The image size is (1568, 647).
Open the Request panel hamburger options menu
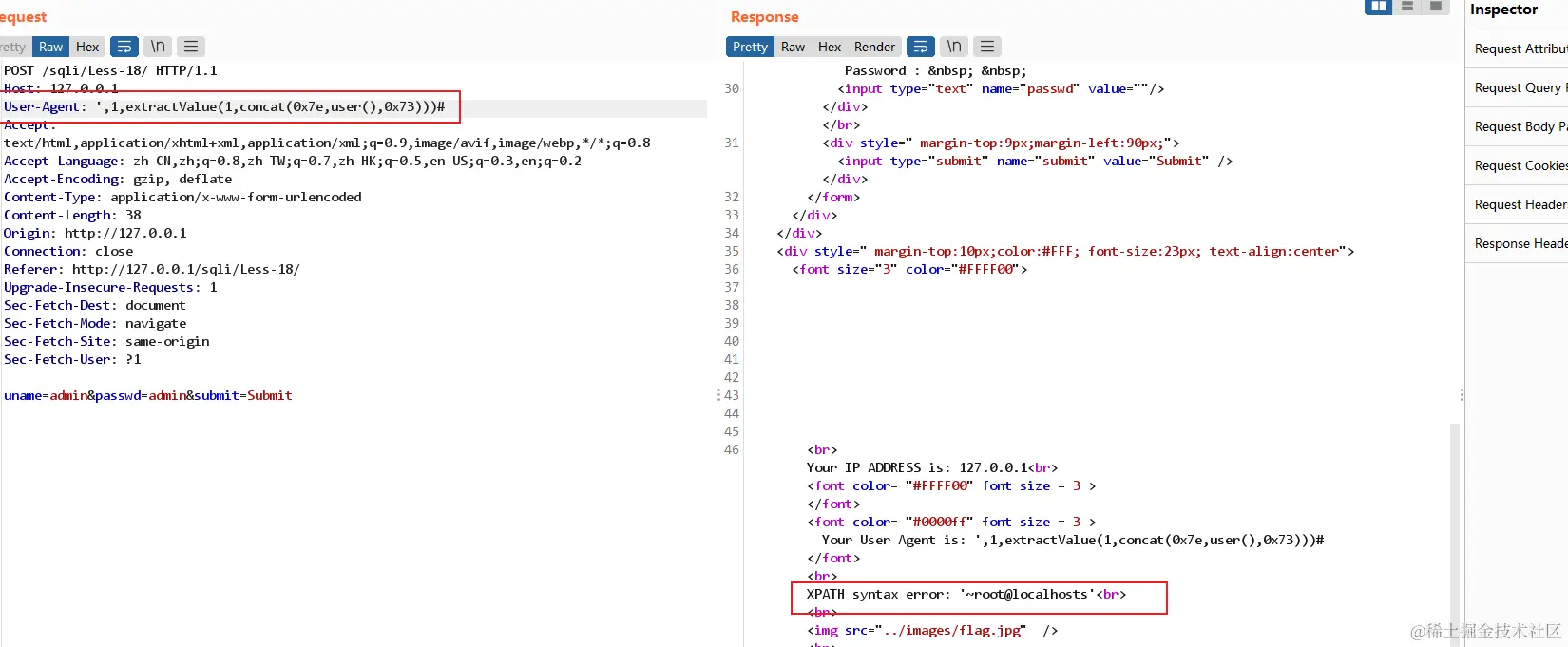click(191, 47)
